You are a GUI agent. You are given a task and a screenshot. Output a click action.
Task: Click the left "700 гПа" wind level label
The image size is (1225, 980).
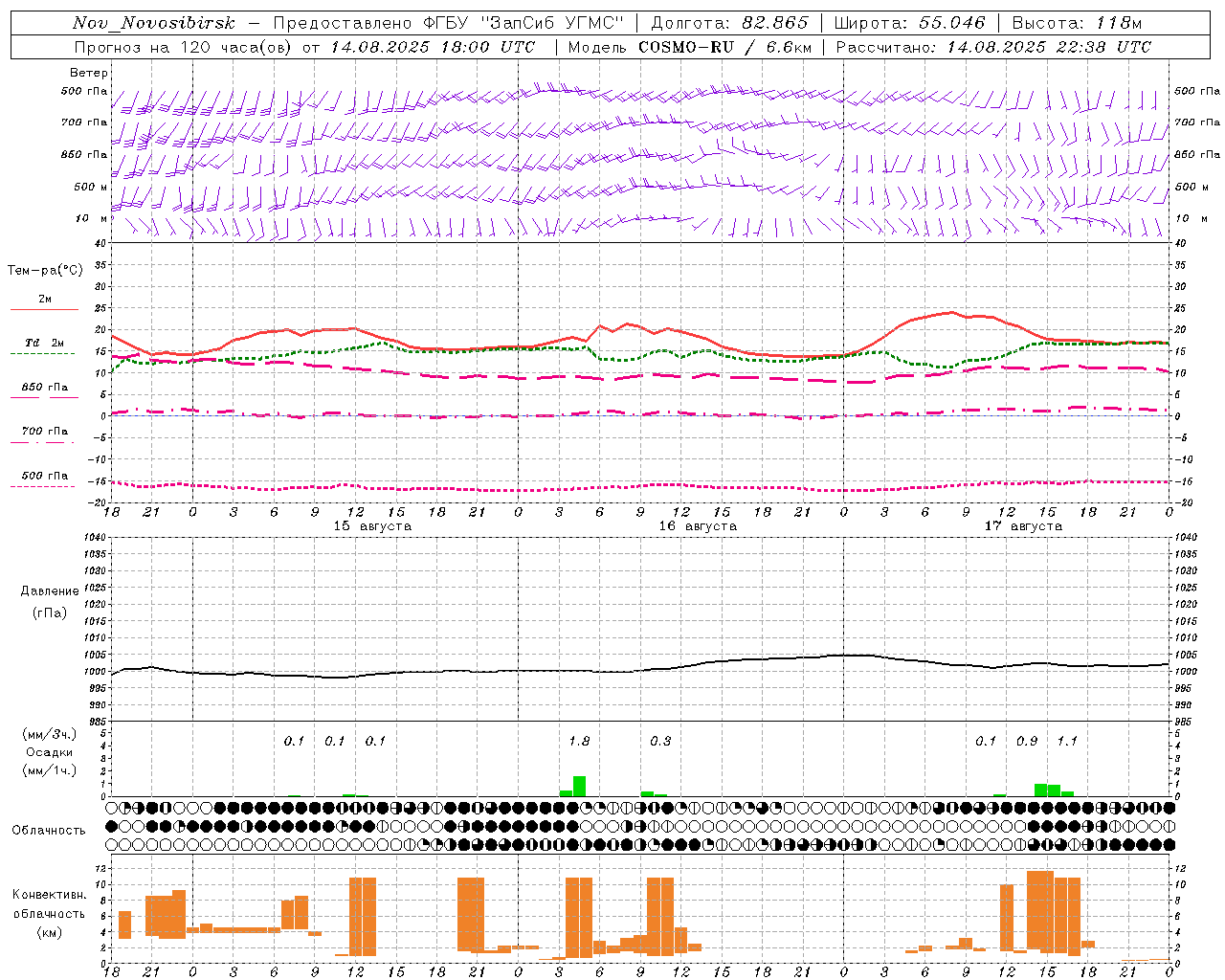click(84, 122)
